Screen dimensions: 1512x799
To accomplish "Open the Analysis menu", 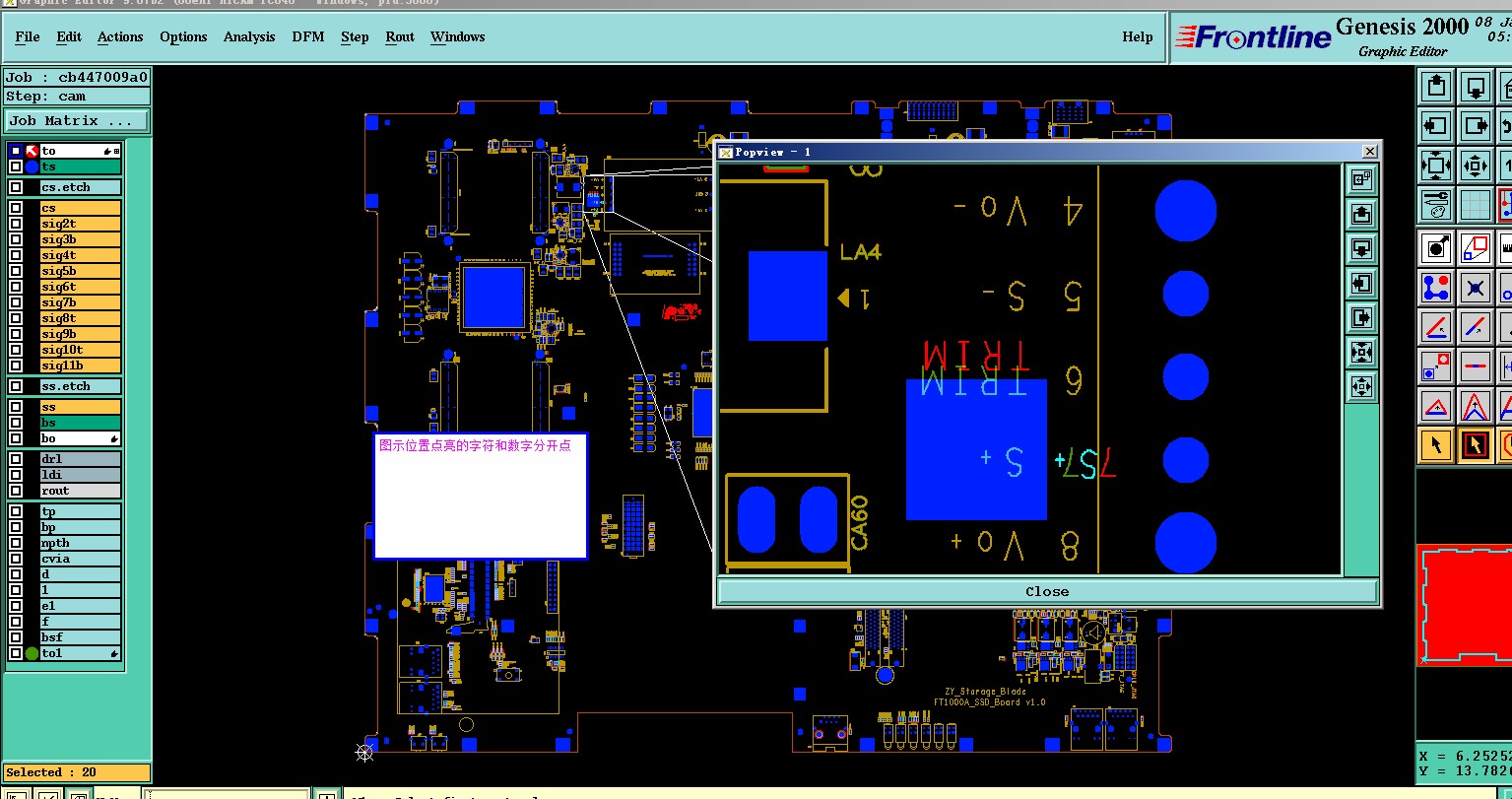I will click(x=249, y=36).
